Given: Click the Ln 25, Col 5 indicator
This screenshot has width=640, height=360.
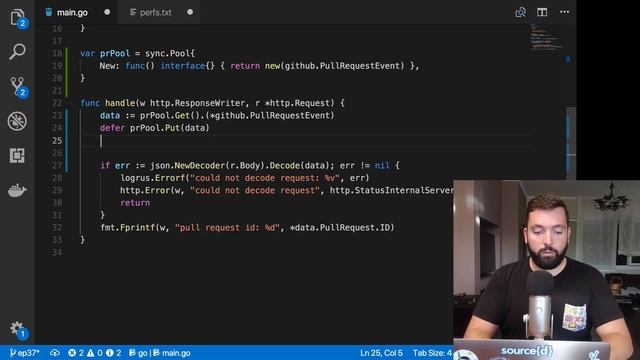Looking at the screenshot, I should pos(381,353).
